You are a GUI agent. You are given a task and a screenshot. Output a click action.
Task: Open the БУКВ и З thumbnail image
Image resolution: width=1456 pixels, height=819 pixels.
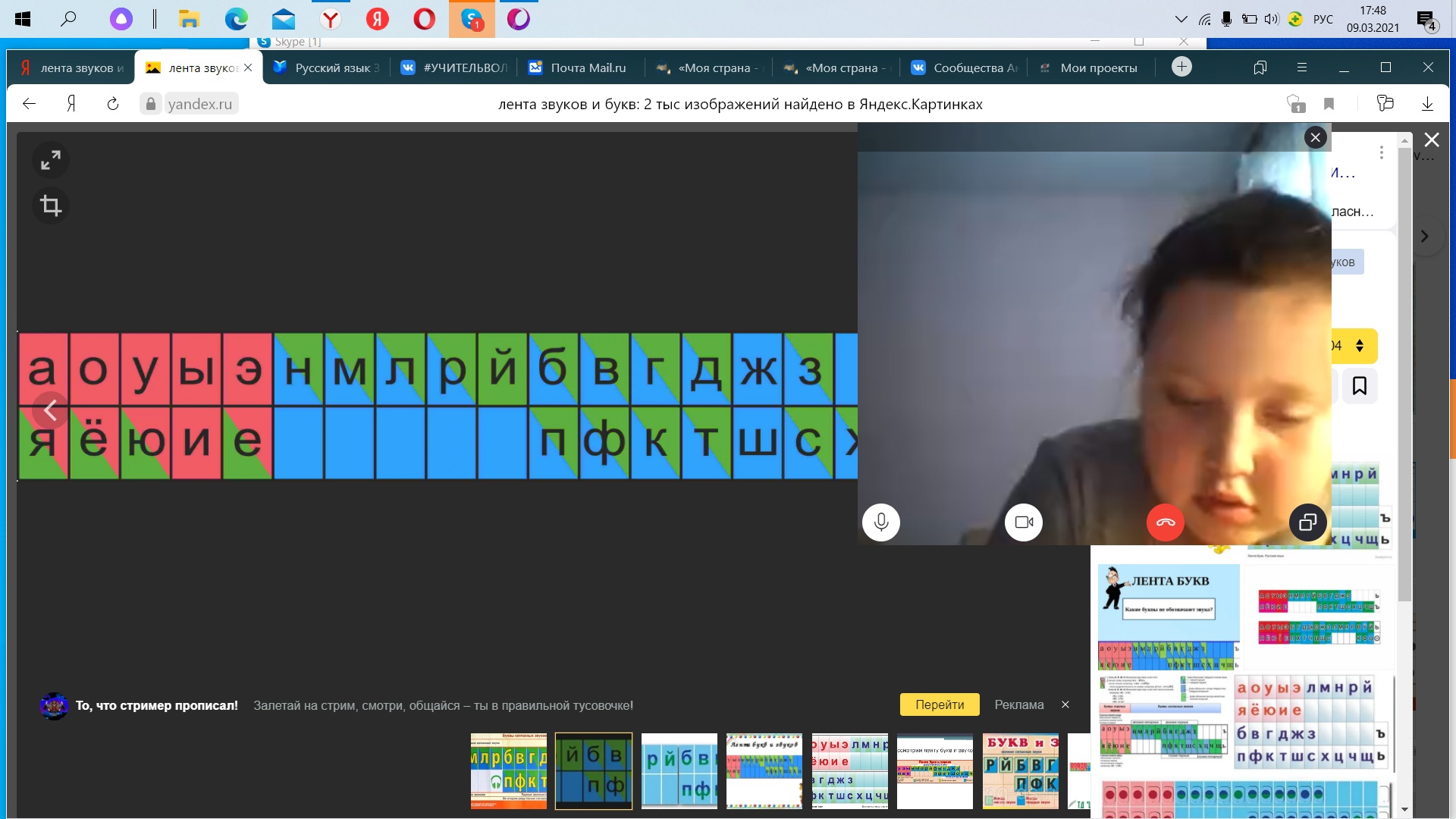1021,770
